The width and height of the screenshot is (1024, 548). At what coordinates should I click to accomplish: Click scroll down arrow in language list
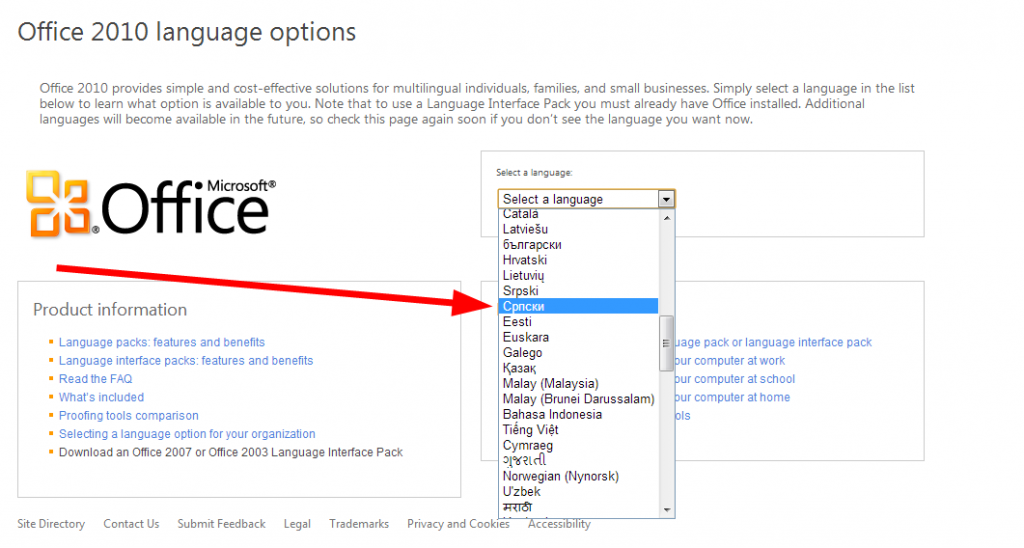667,510
